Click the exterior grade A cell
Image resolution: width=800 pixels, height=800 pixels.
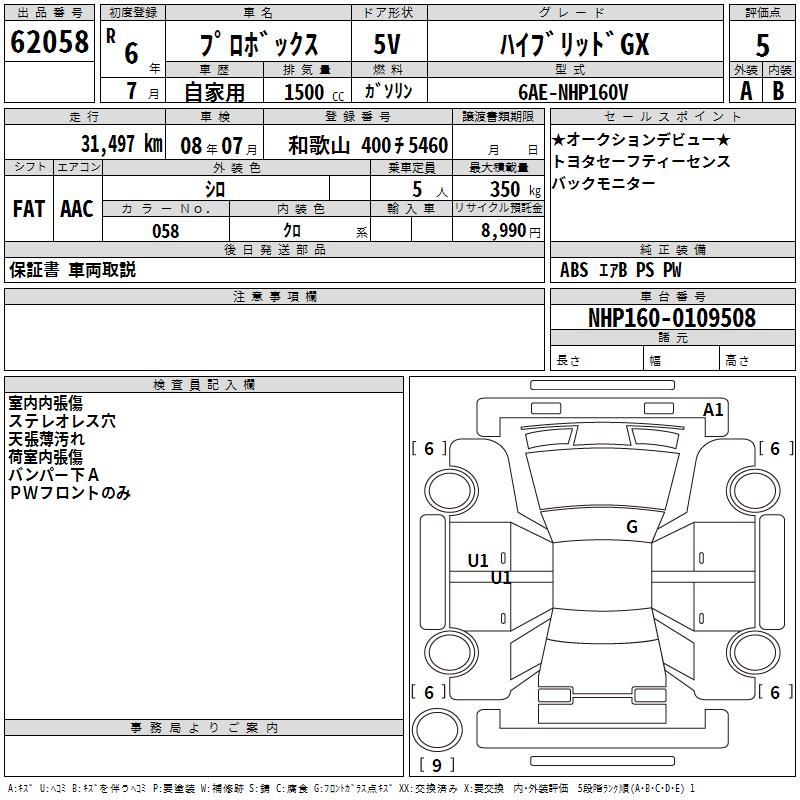click(746, 91)
